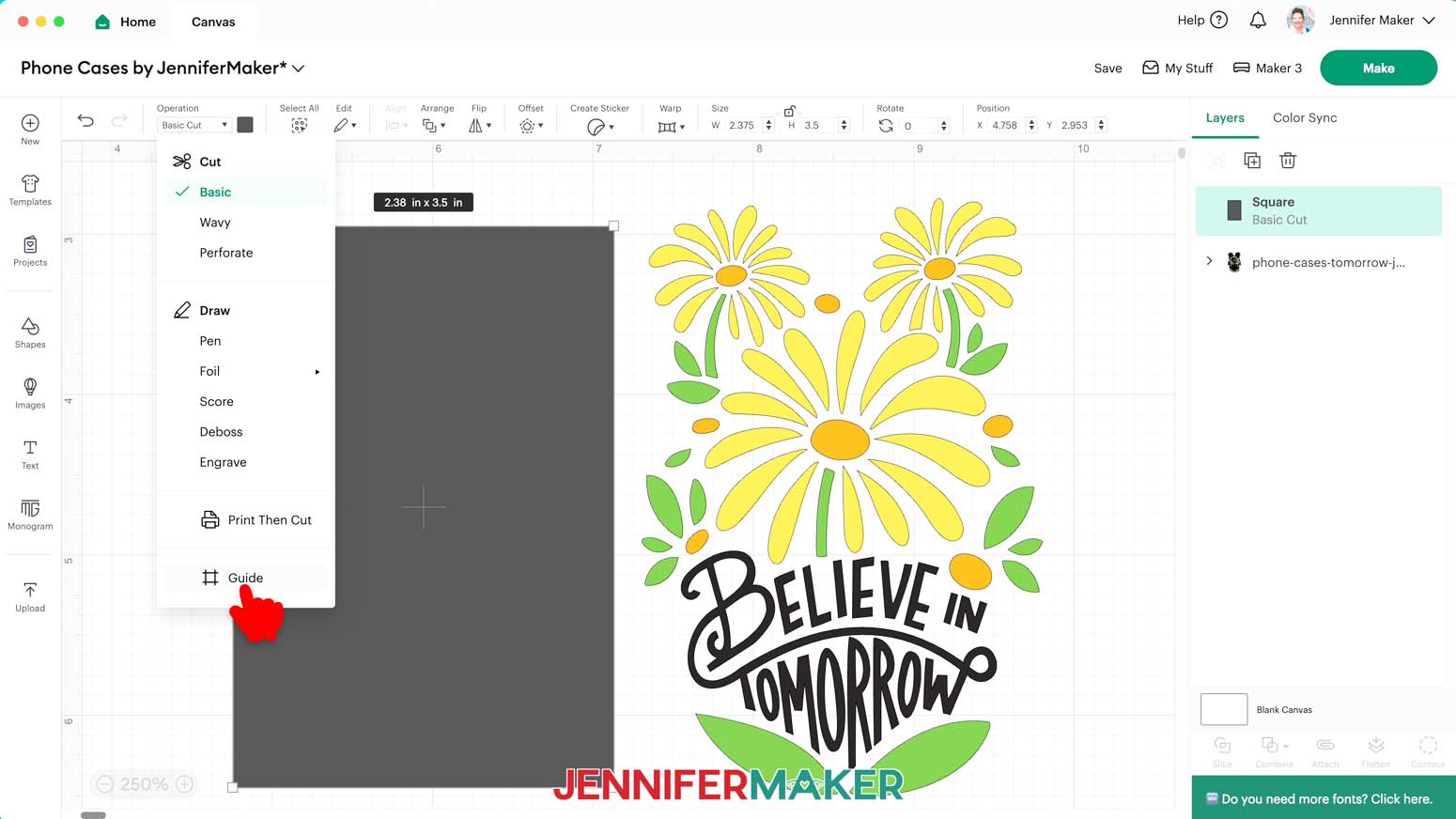Screen dimensions: 1456x819
Task: Open the Monogram tool
Action: click(x=30, y=515)
